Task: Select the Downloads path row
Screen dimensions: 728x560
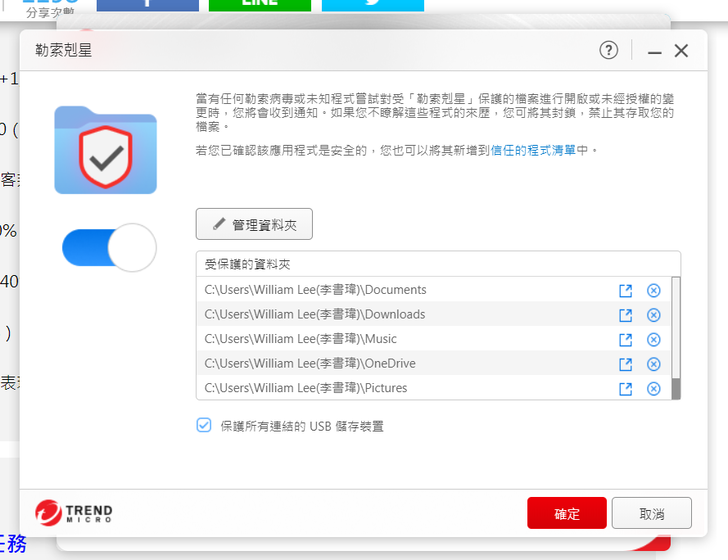Action: click(434, 314)
